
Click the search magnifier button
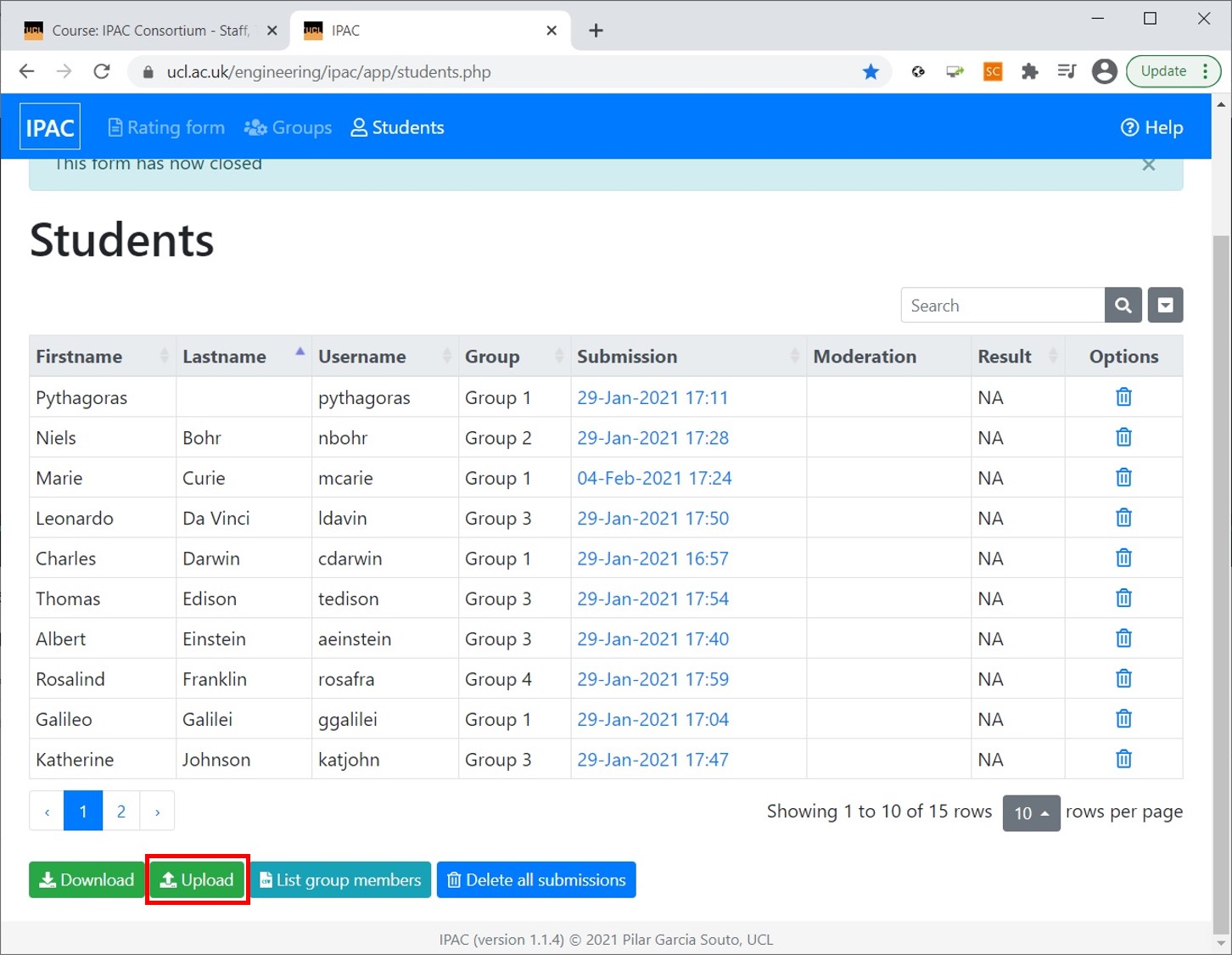click(1123, 306)
